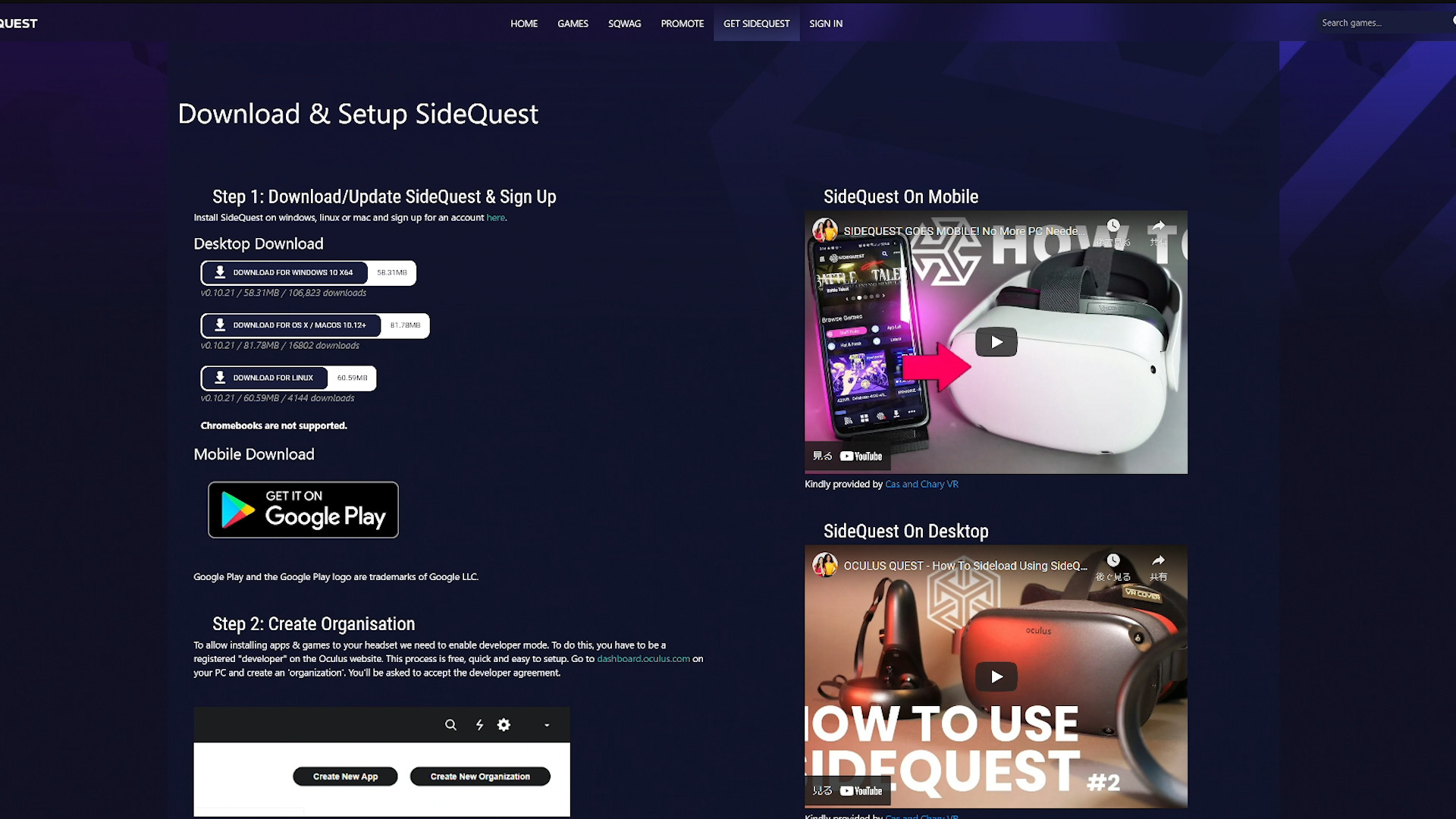
Task: Click the channel avatar on Oculus Quest video
Action: click(825, 565)
